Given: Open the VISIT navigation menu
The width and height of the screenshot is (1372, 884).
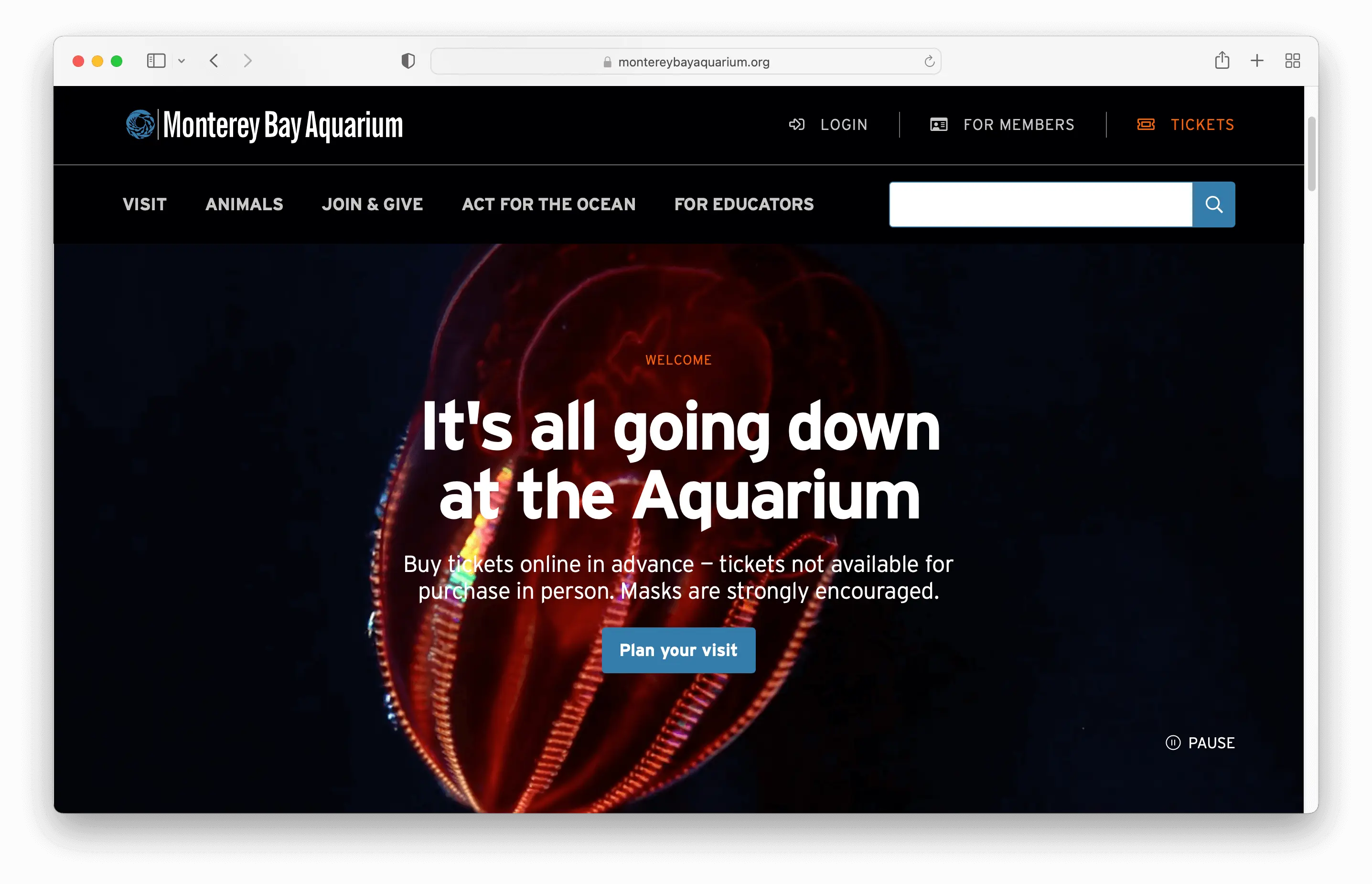Looking at the screenshot, I should (x=145, y=205).
